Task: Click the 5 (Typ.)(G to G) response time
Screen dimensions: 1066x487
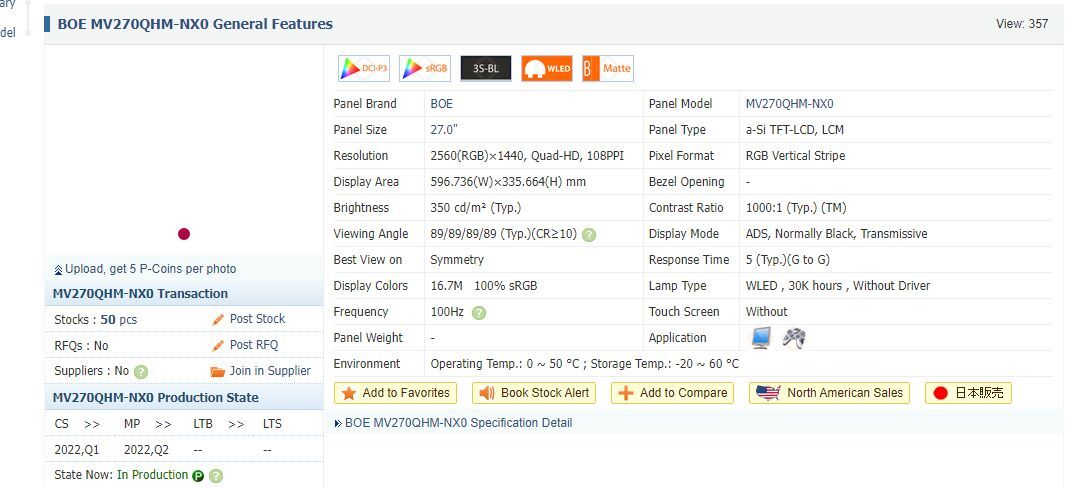Action: (x=787, y=260)
